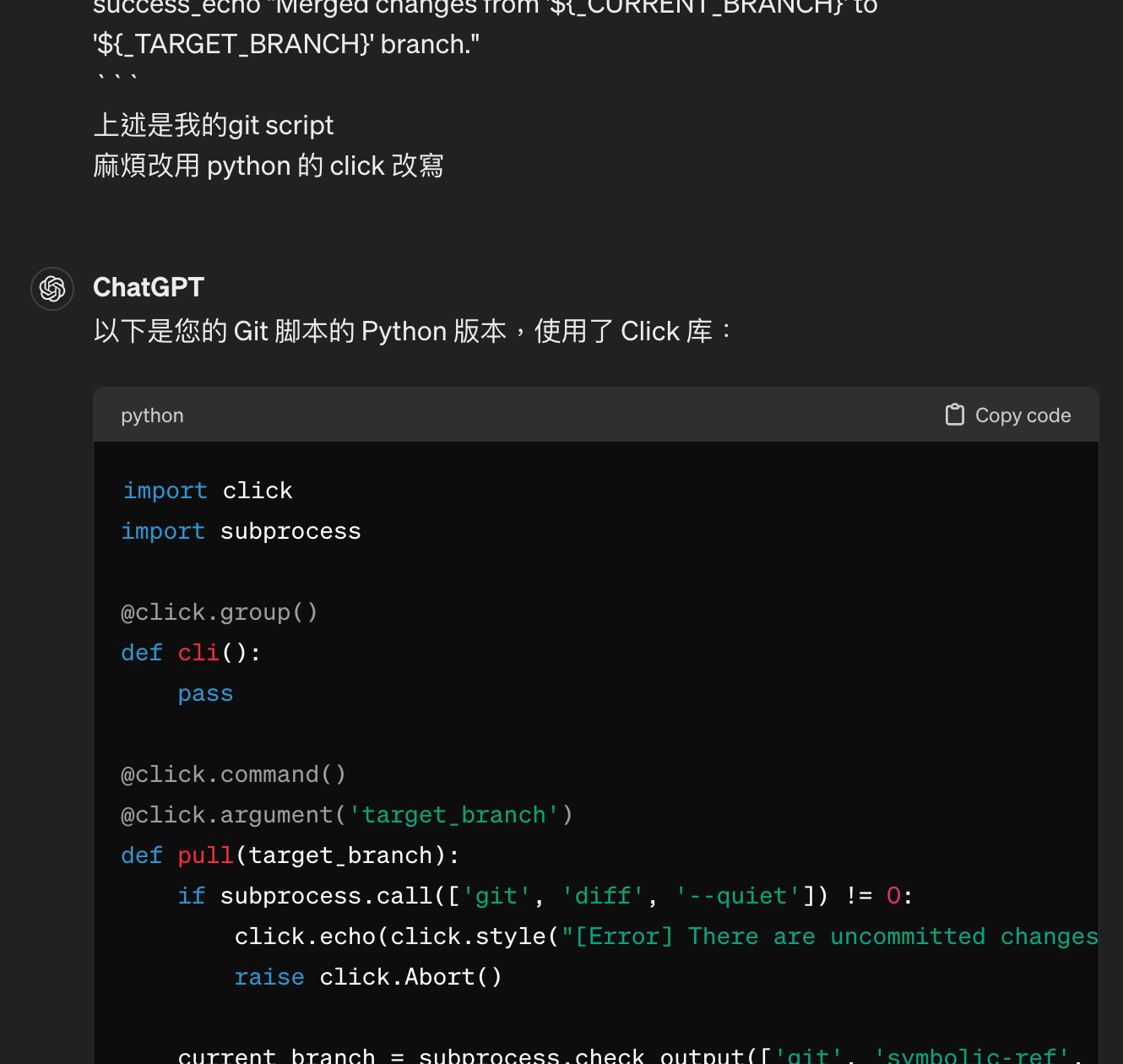
Task: Click the 'def cli():' function definition
Action: [x=191, y=653]
